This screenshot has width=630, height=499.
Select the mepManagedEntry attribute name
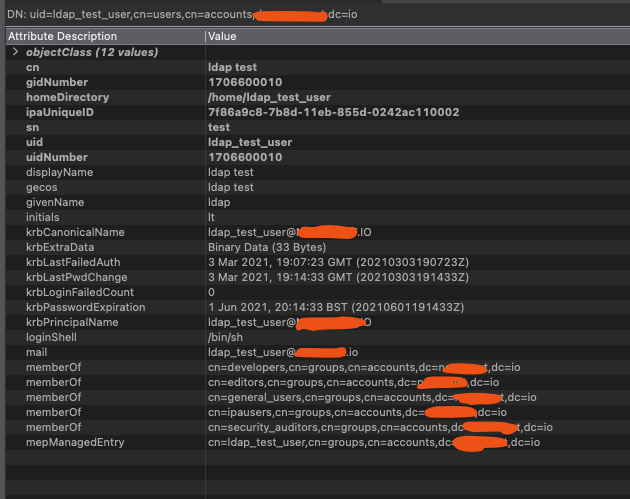click(x=75, y=442)
